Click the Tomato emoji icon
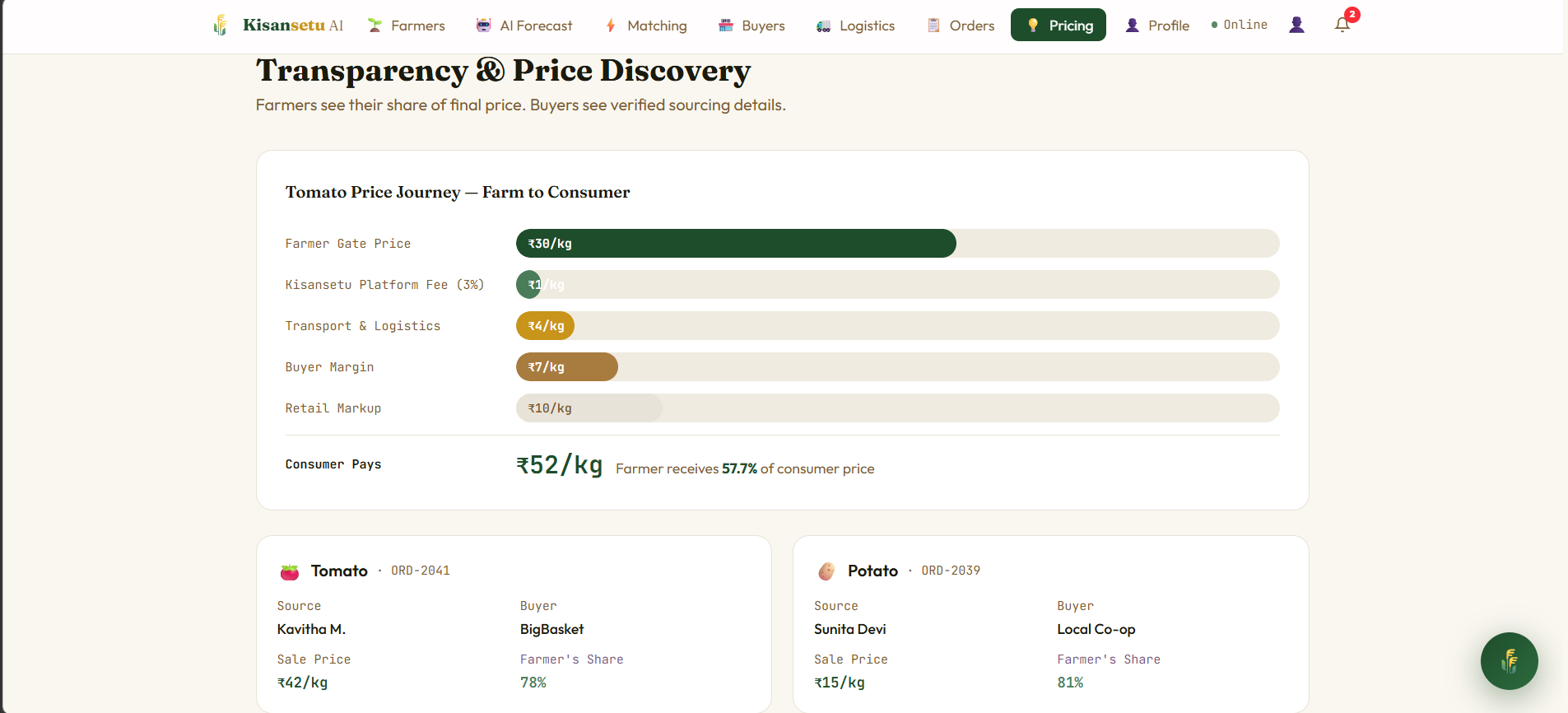Image resolution: width=1568 pixels, height=713 pixels. click(x=290, y=571)
